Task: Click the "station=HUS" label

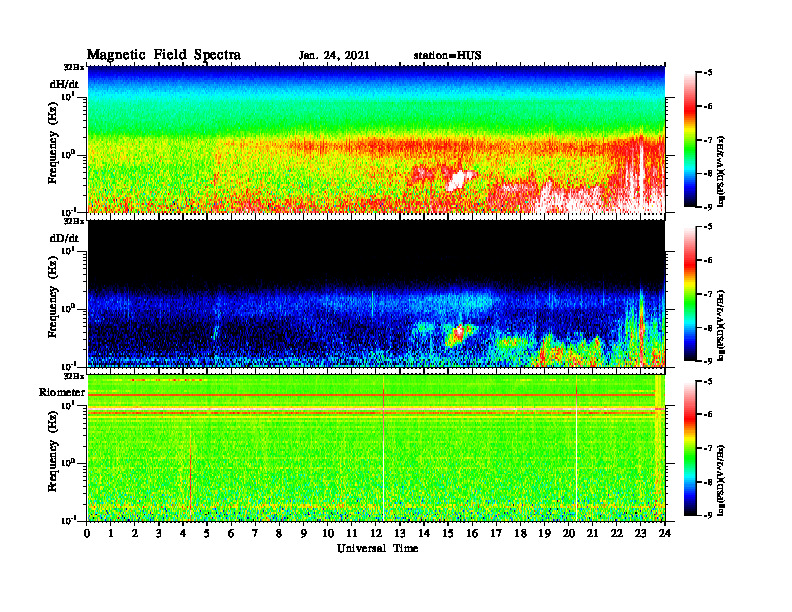Action: point(447,55)
